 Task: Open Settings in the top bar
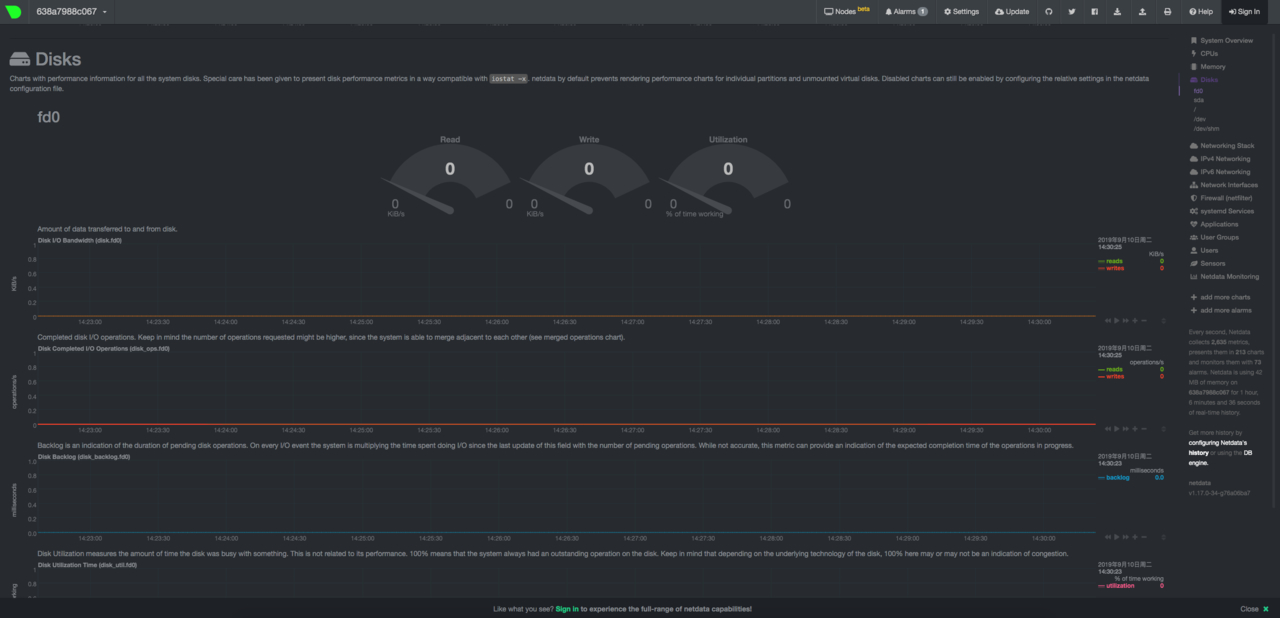point(961,12)
